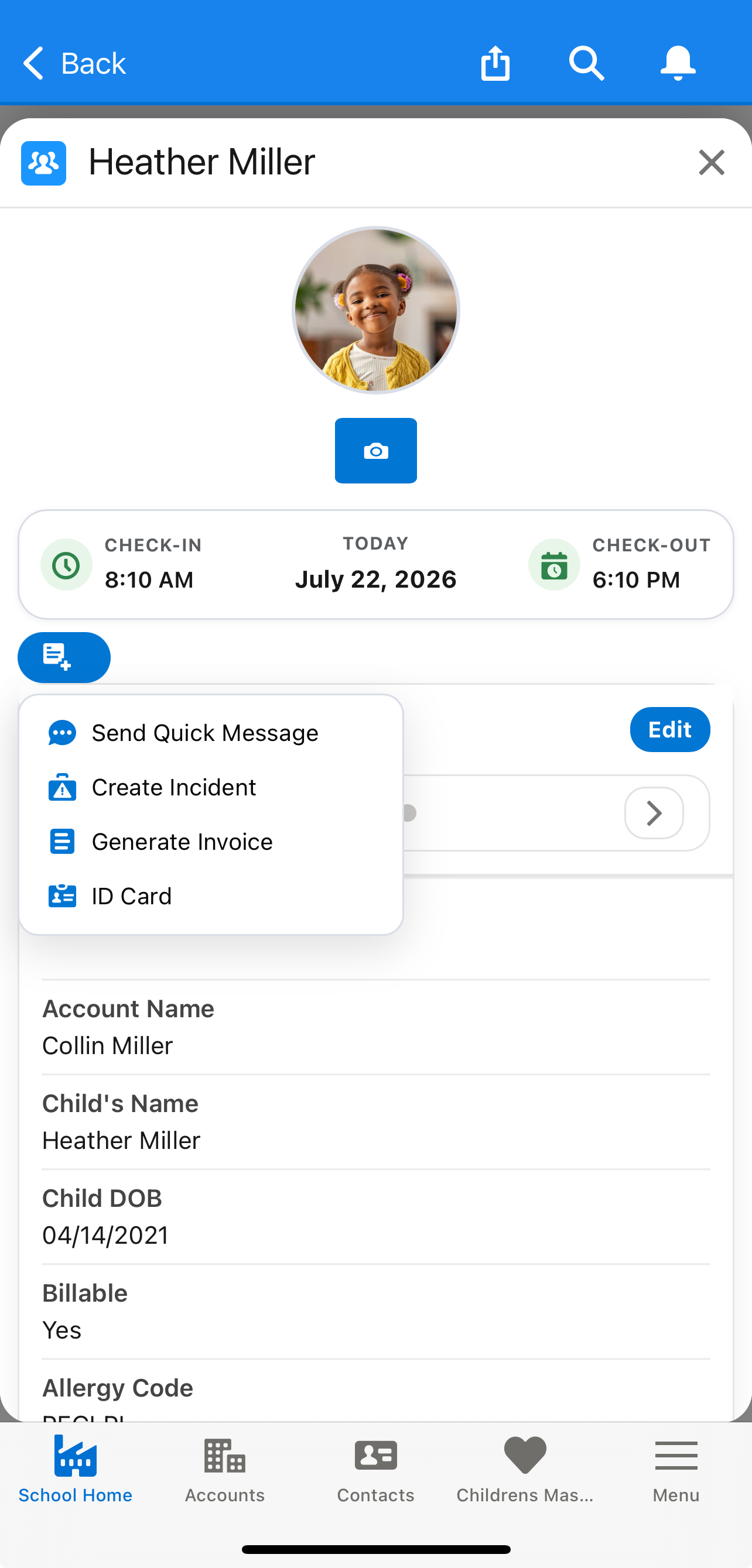752x1568 pixels.
Task: Click the ID card icon
Action: tap(62, 896)
